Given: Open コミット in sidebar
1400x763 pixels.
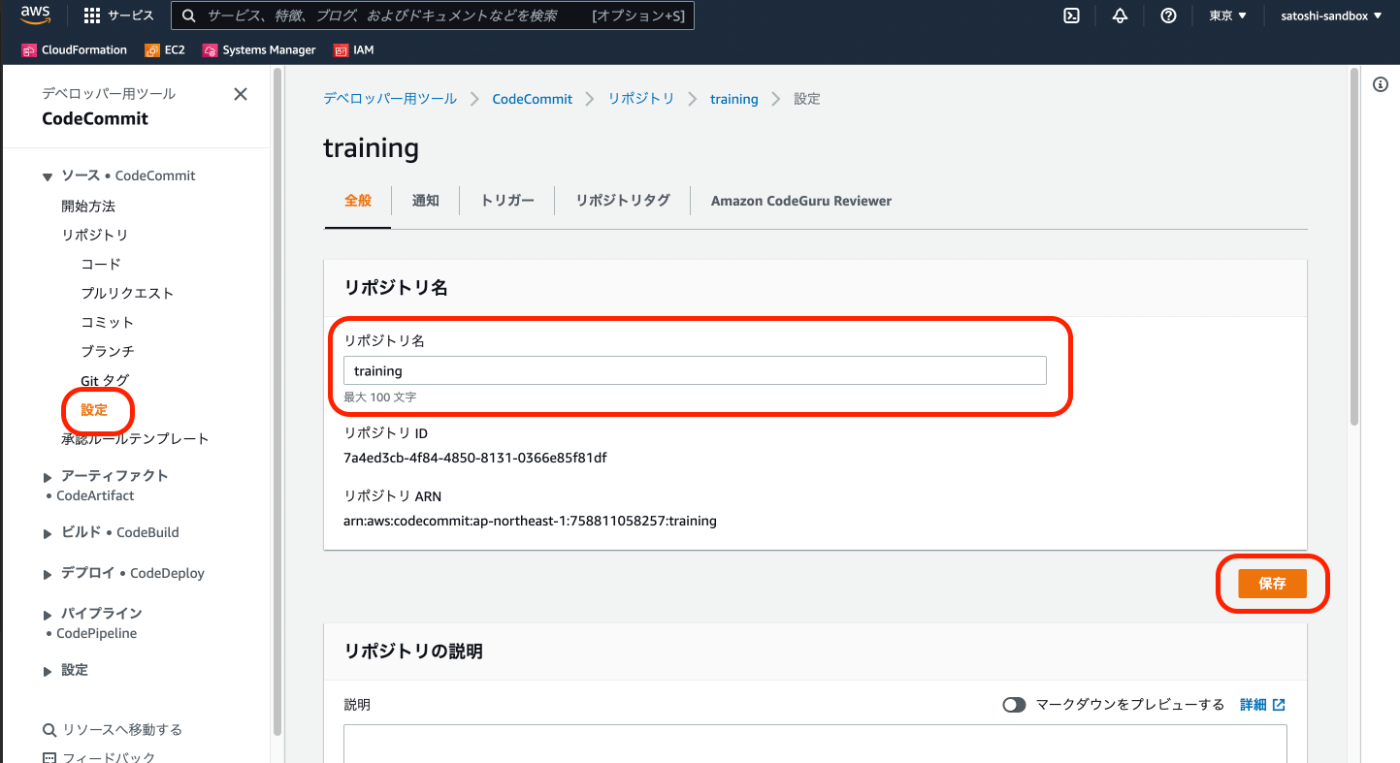Looking at the screenshot, I should [107, 322].
